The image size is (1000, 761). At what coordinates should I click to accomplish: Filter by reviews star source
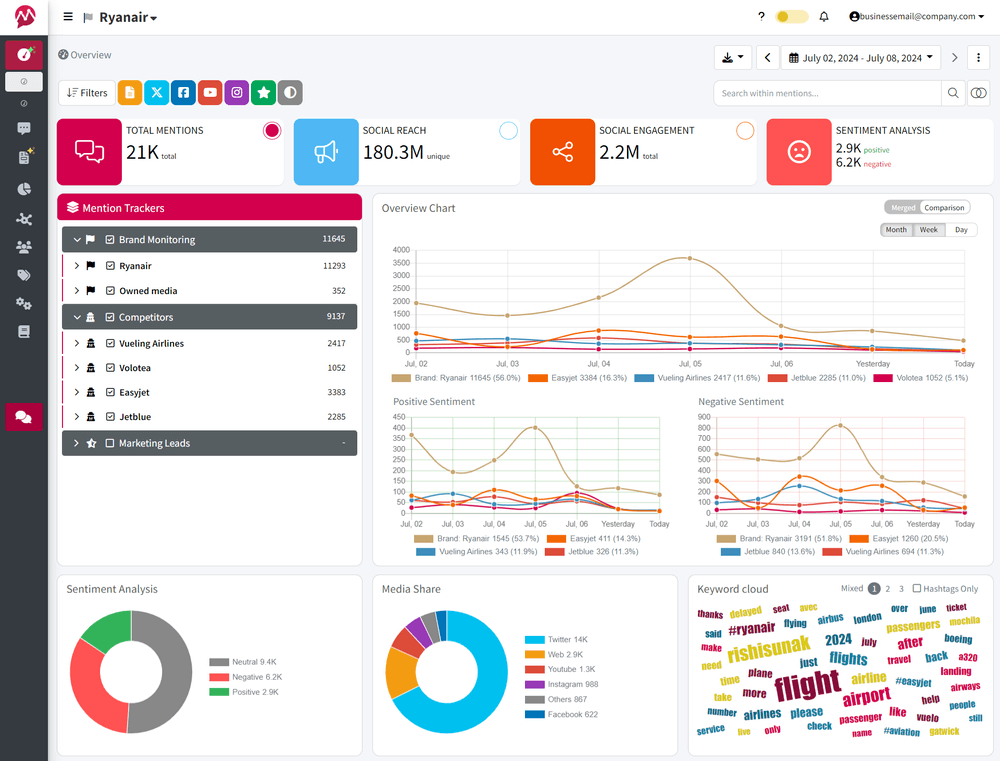coord(263,92)
